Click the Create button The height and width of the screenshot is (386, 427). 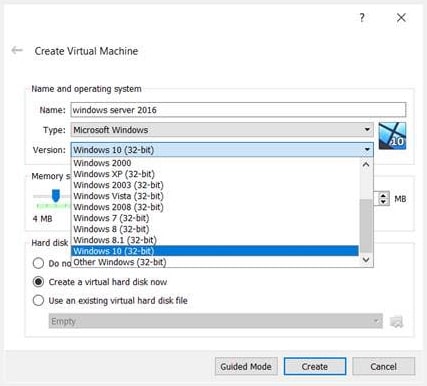tap(315, 367)
